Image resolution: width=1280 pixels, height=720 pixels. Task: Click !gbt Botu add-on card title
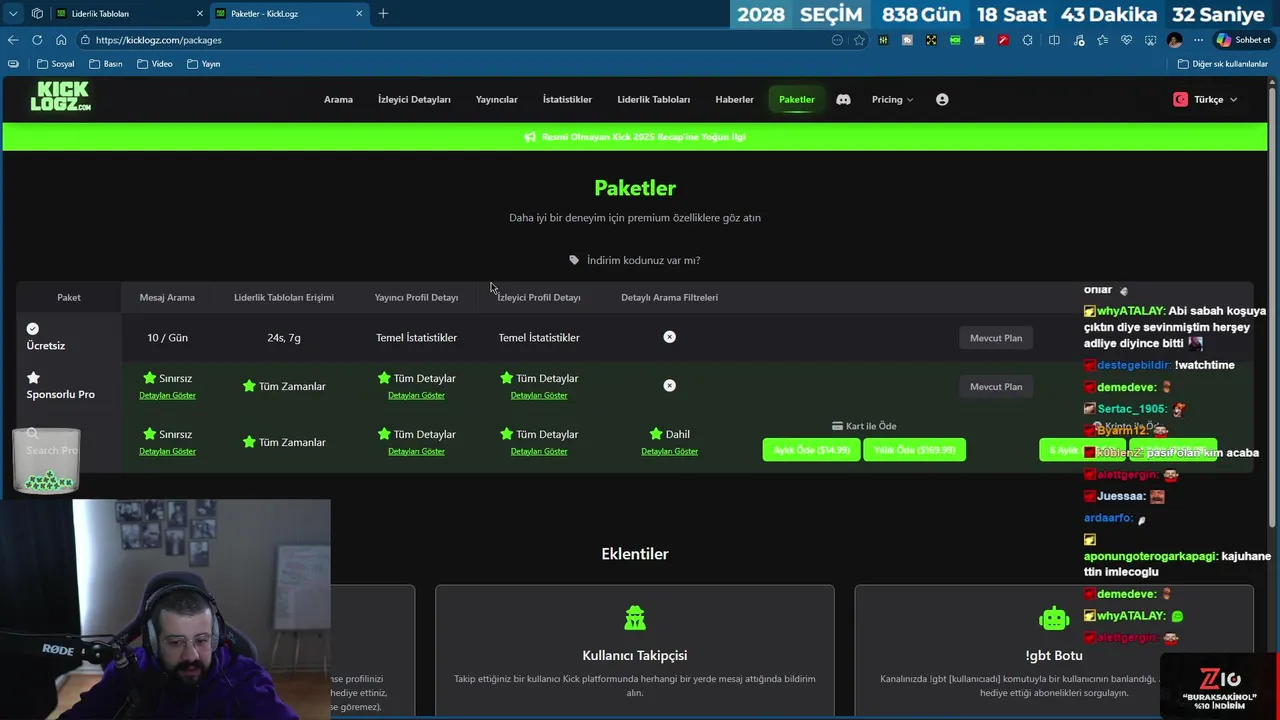tap(1054, 655)
